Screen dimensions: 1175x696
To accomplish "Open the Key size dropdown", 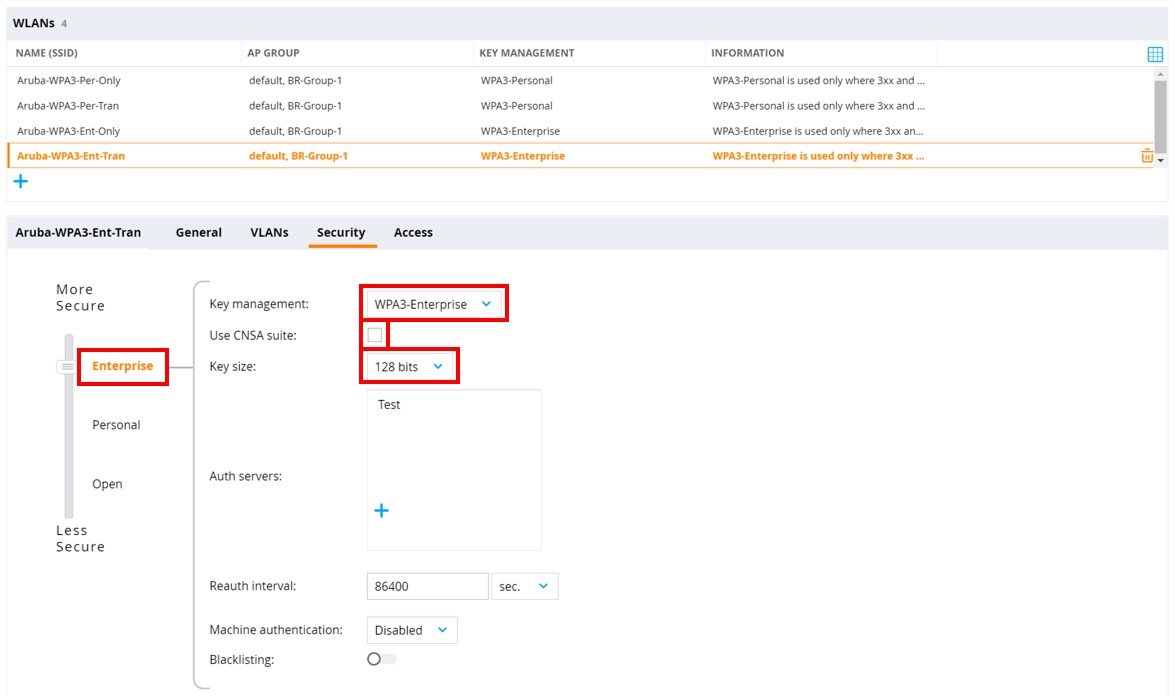I will pos(408,366).
